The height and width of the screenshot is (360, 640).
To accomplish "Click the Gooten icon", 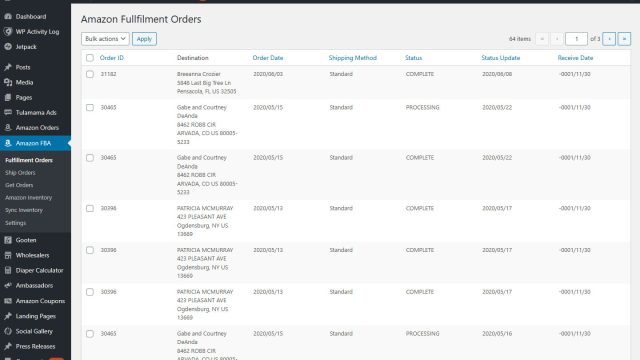I will (8, 240).
